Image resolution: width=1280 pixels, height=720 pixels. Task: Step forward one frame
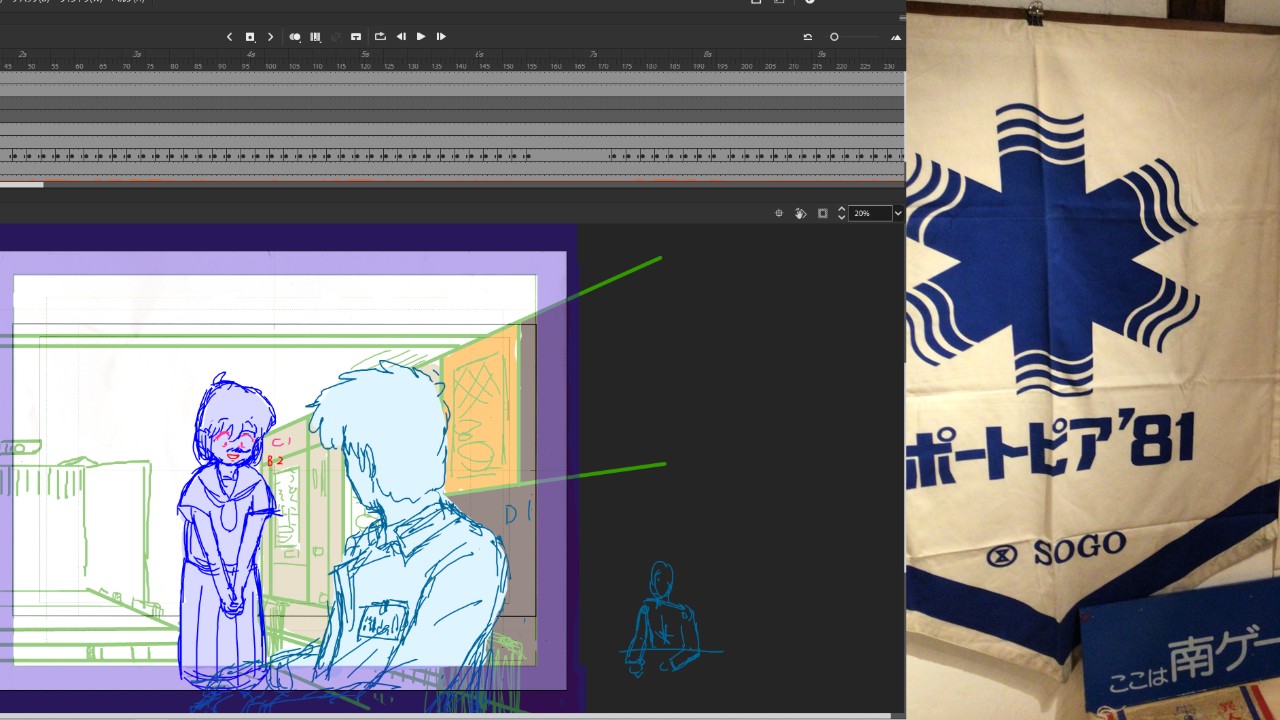click(x=441, y=37)
